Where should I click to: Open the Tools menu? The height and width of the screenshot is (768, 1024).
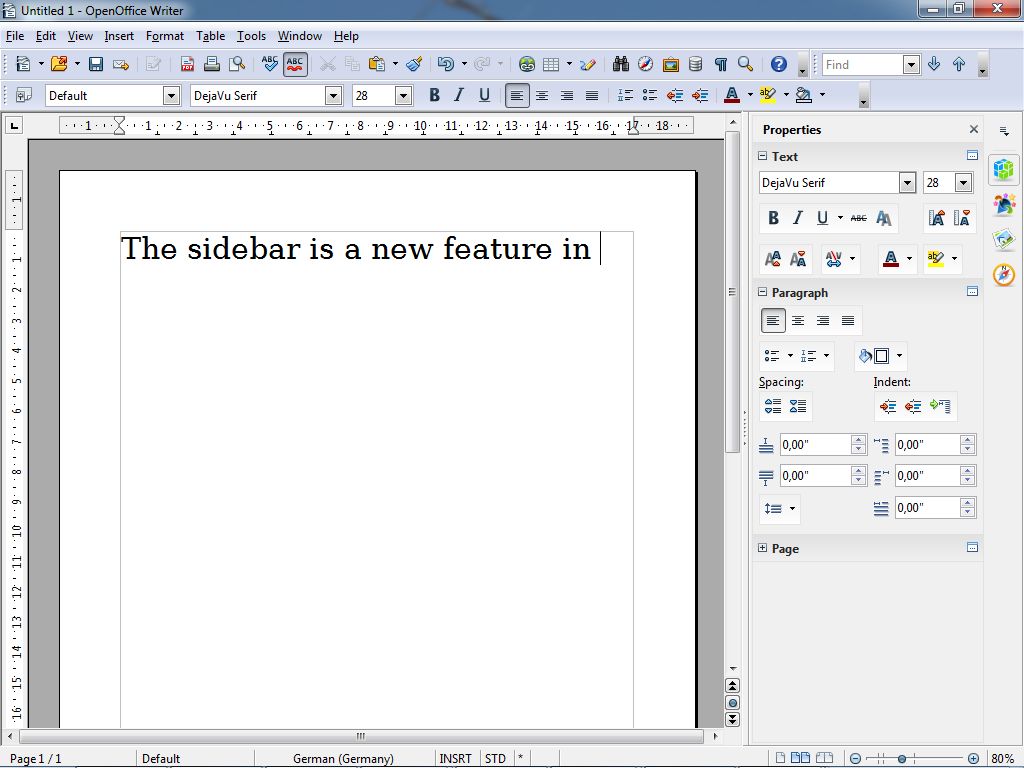tap(251, 36)
